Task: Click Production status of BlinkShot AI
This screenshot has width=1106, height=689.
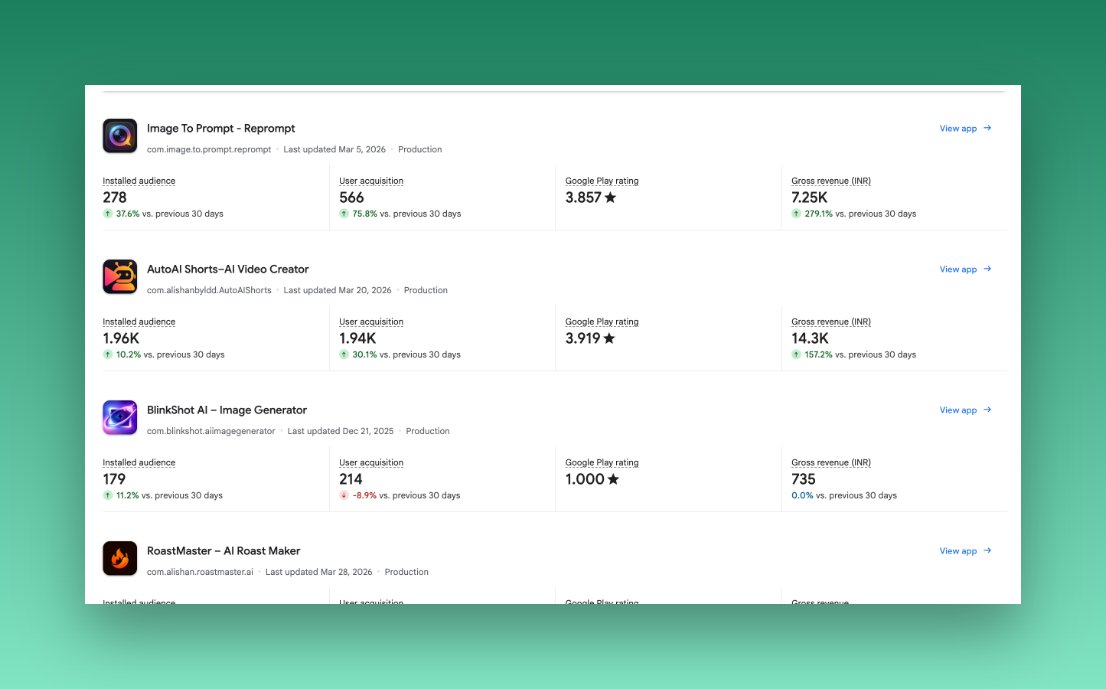Action: (x=427, y=431)
